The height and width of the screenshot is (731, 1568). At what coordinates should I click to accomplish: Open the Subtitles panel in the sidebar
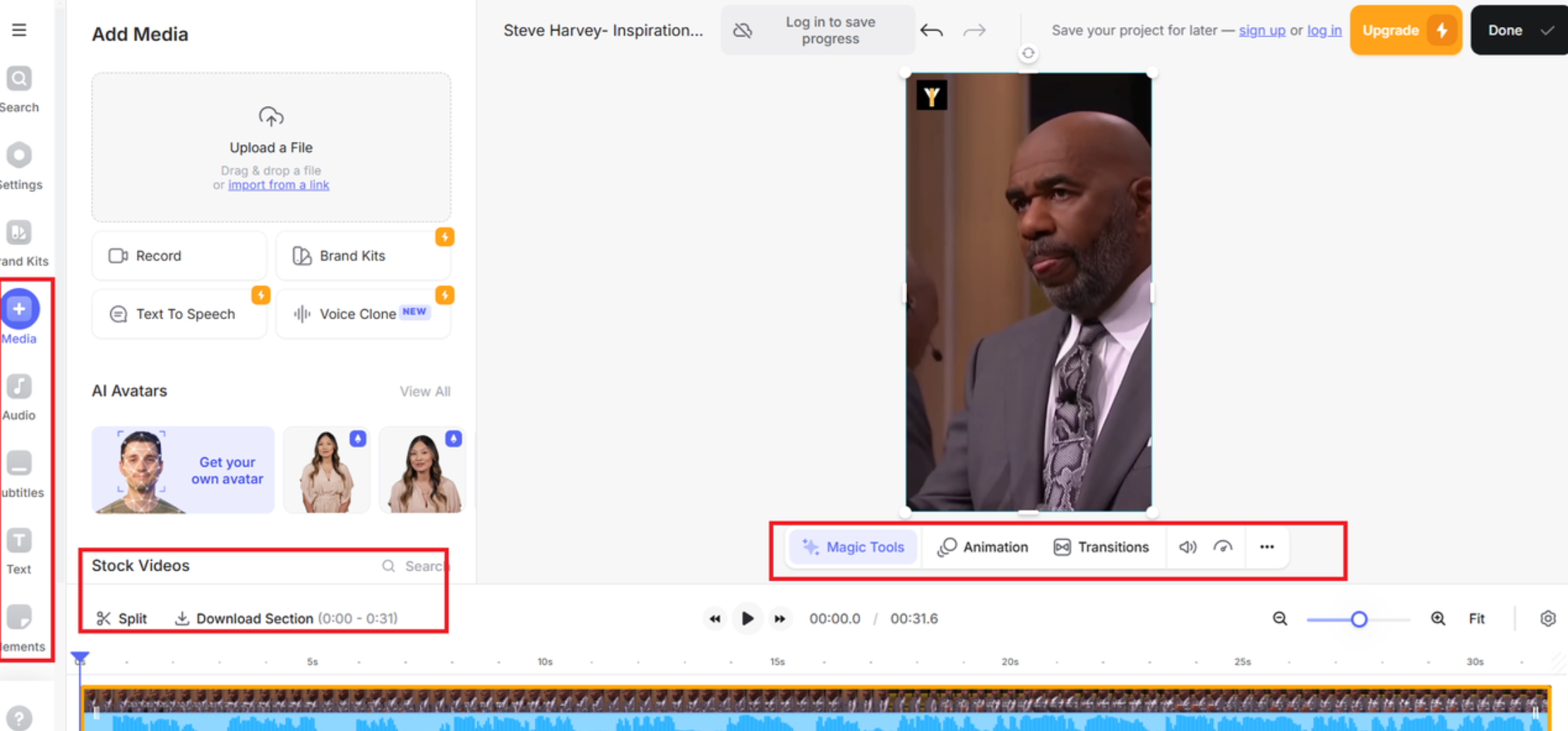tap(19, 472)
